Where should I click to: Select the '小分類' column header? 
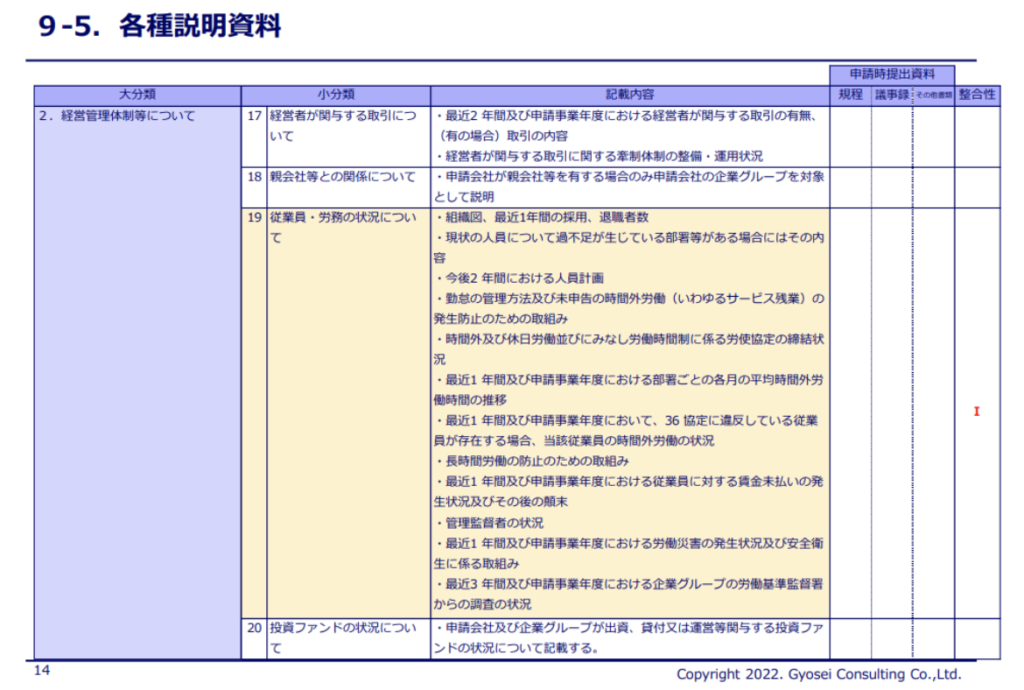336,95
